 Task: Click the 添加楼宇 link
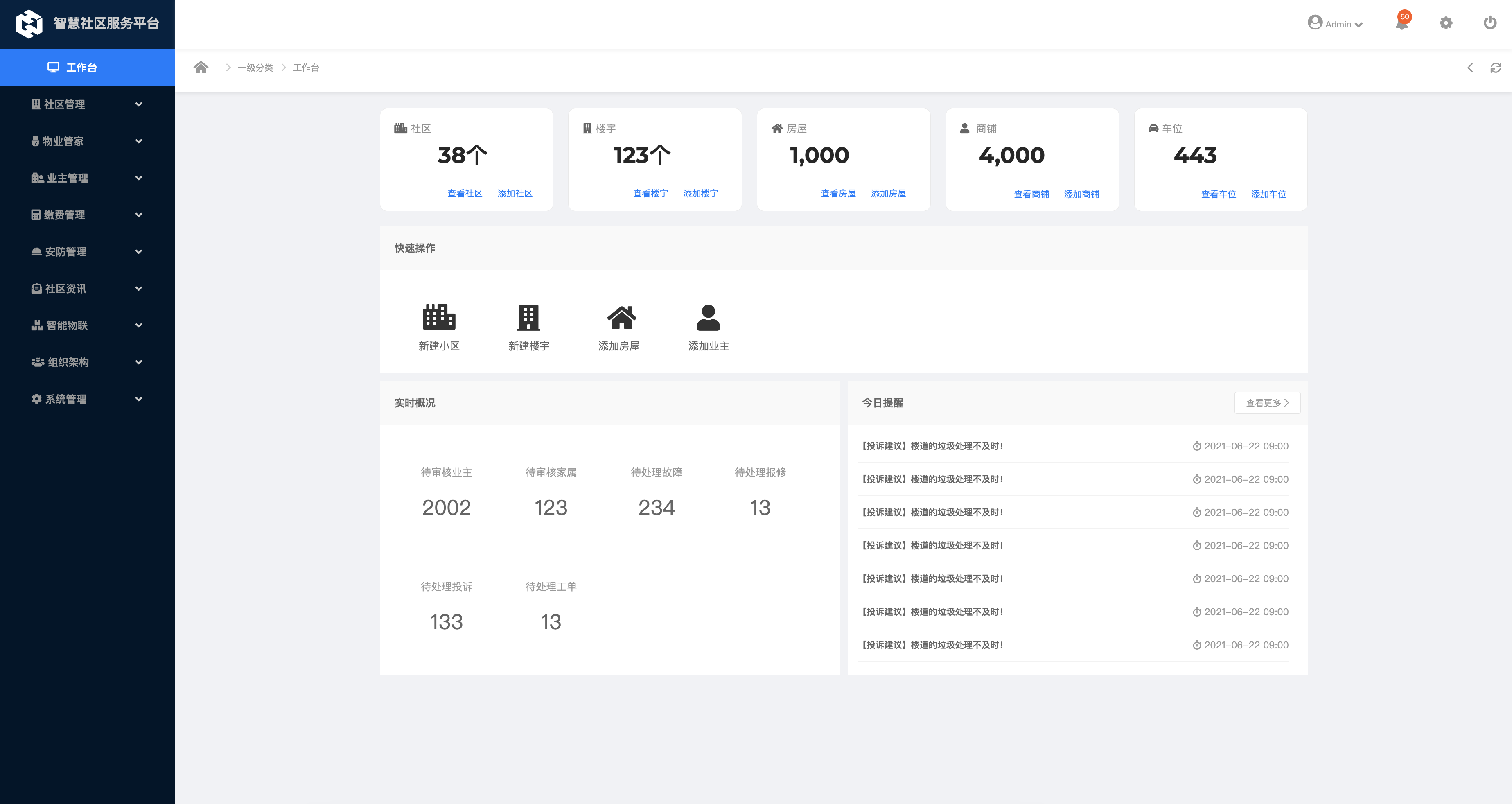click(x=700, y=193)
